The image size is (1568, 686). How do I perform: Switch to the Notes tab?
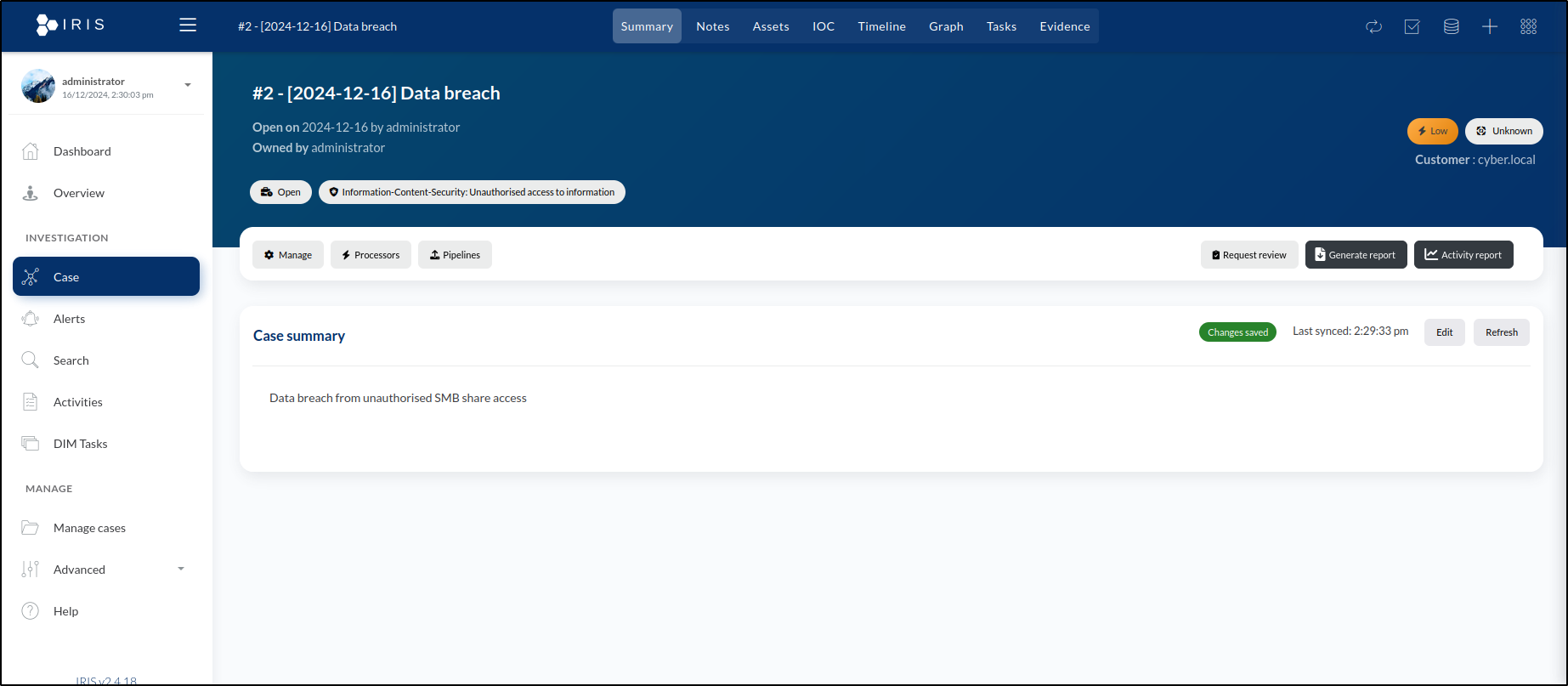click(x=713, y=26)
